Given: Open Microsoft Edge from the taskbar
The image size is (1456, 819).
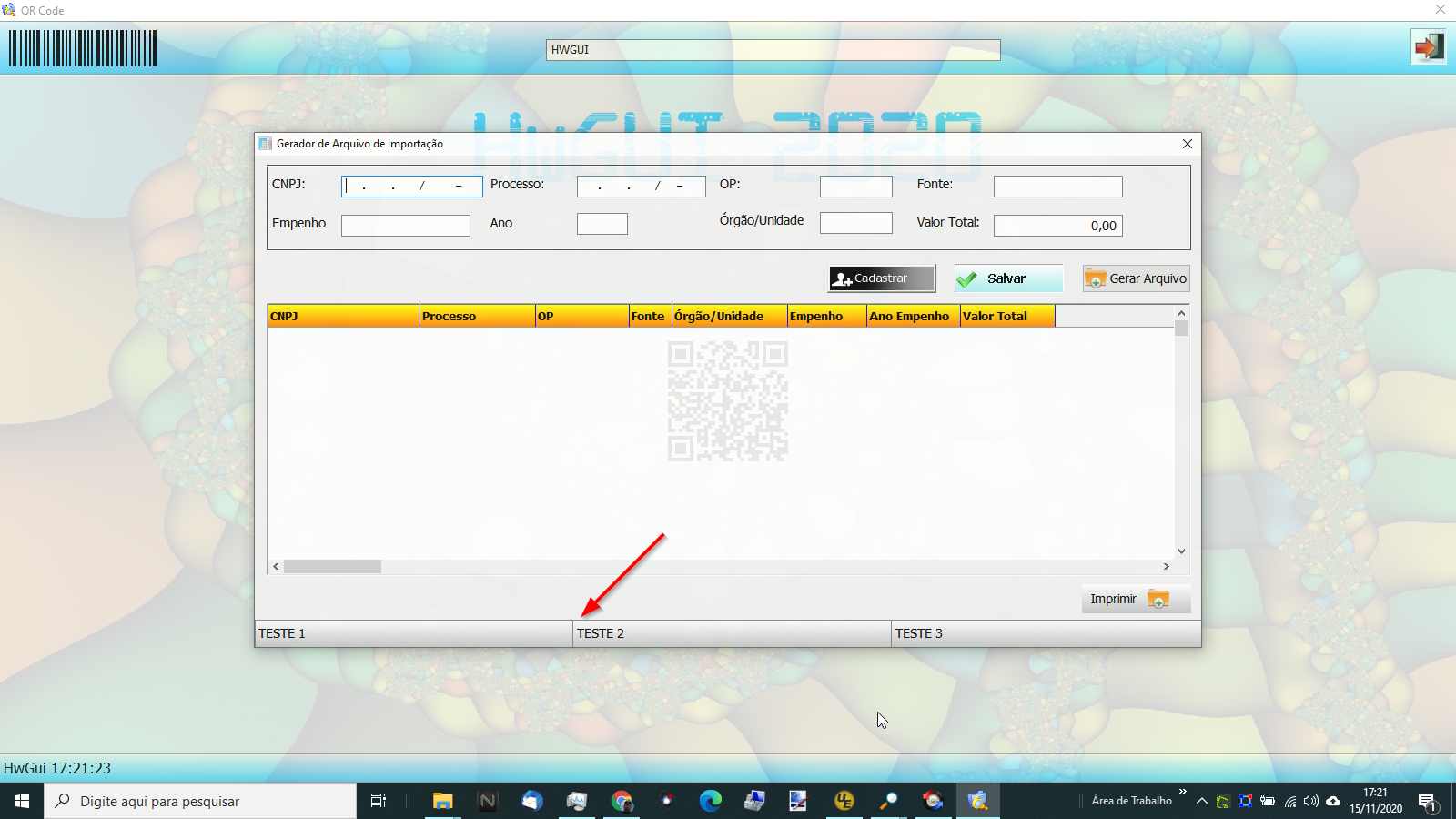Looking at the screenshot, I should [x=711, y=801].
